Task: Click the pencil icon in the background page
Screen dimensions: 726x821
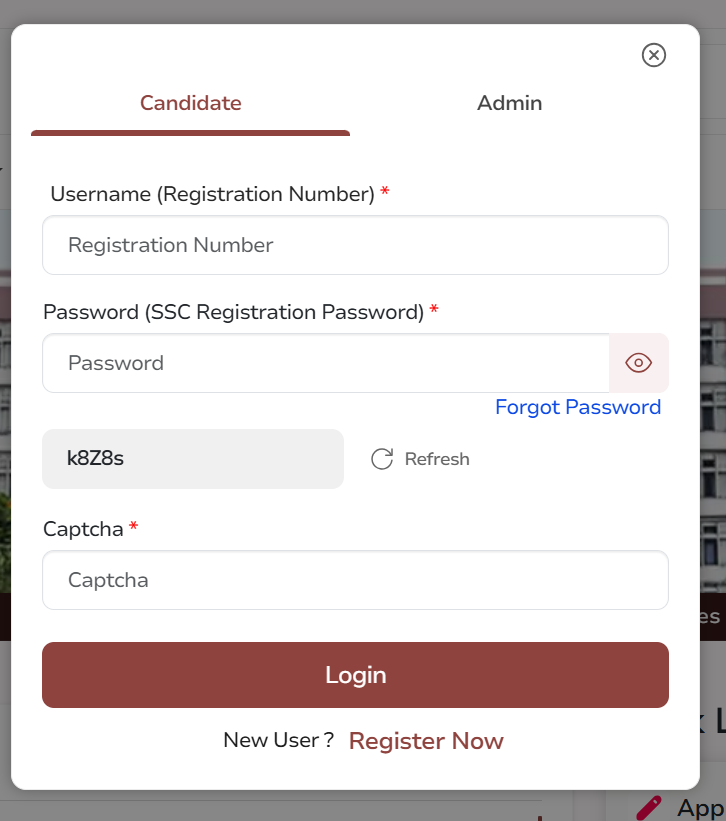Action: click(649, 807)
